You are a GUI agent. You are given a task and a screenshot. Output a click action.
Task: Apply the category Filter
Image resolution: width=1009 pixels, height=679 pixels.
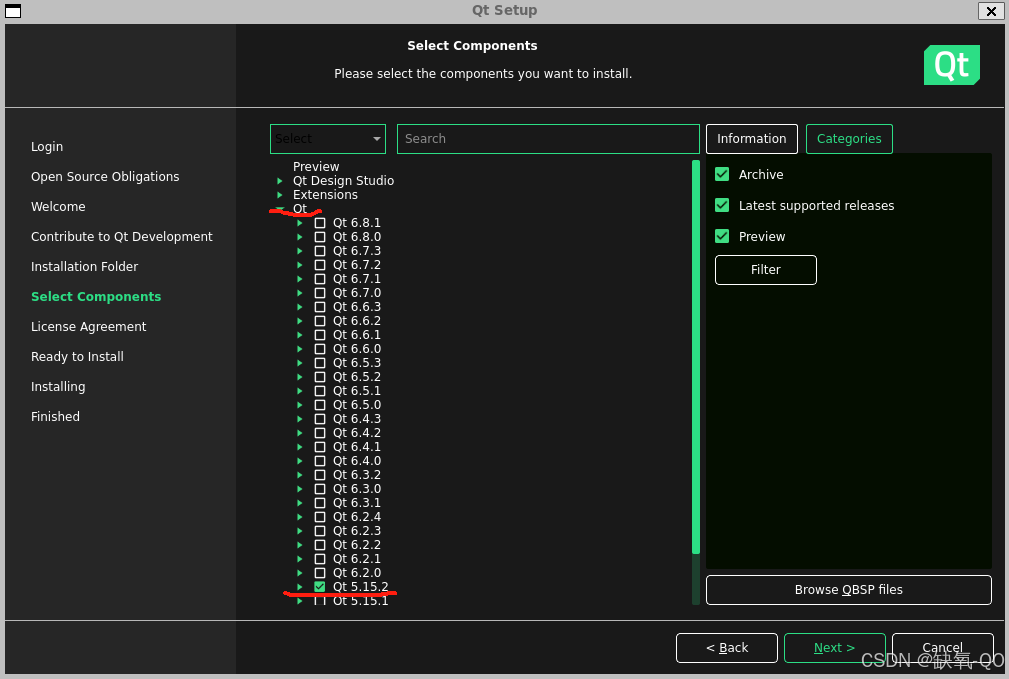pos(765,270)
